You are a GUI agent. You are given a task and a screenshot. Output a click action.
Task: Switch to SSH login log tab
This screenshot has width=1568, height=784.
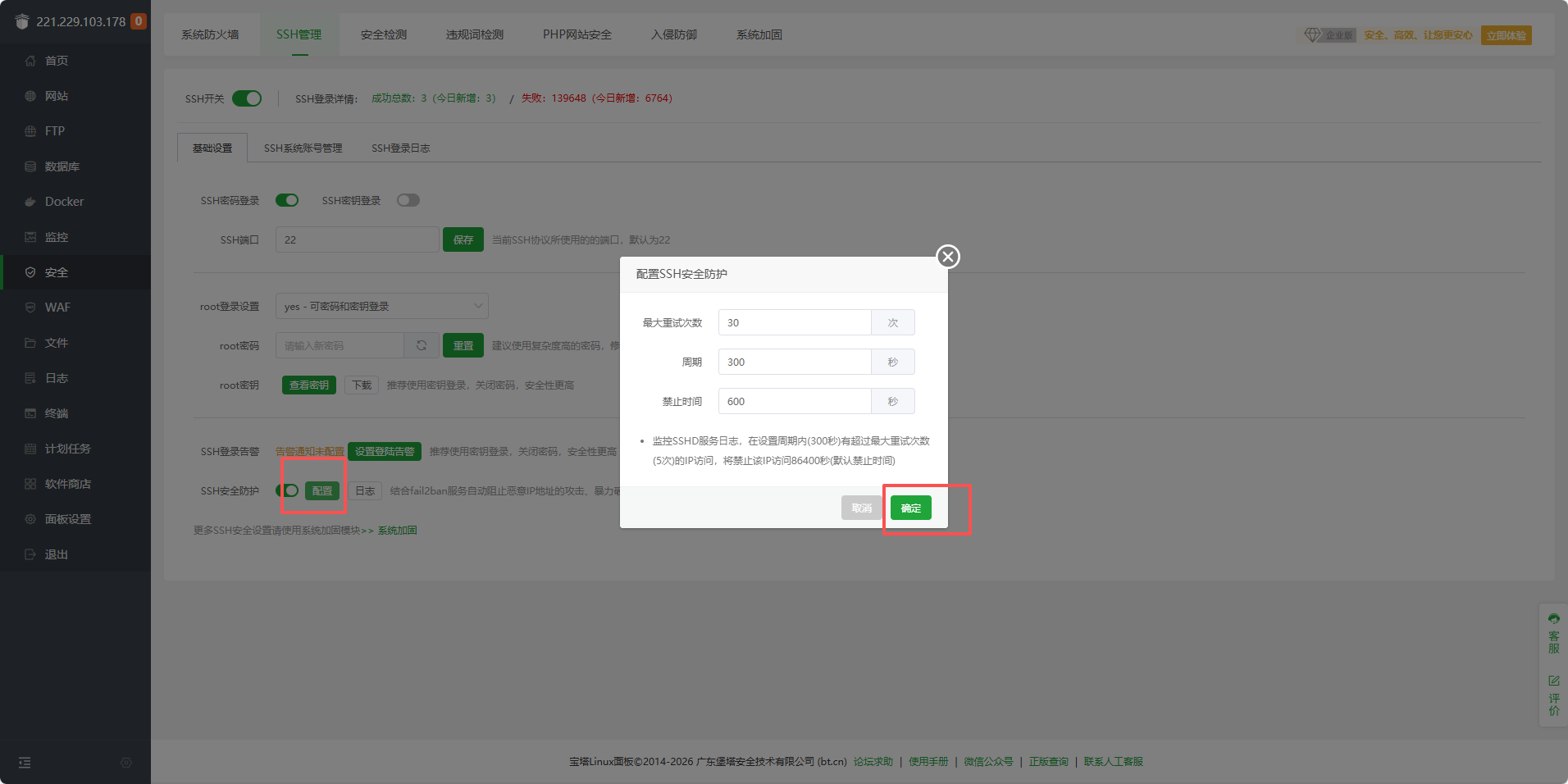(x=400, y=148)
